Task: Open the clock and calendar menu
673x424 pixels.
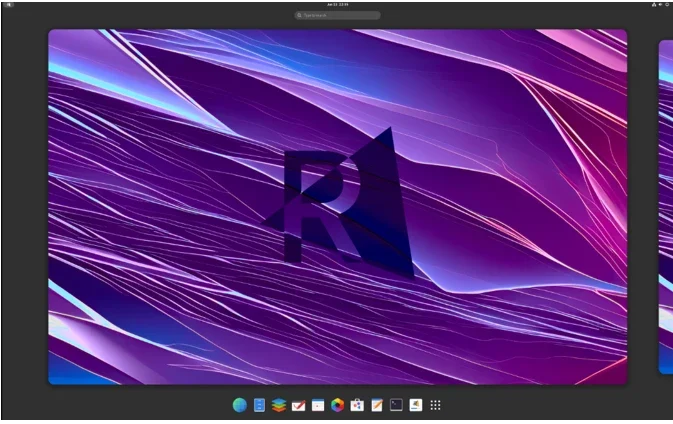Action: click(x=337, y=4)
